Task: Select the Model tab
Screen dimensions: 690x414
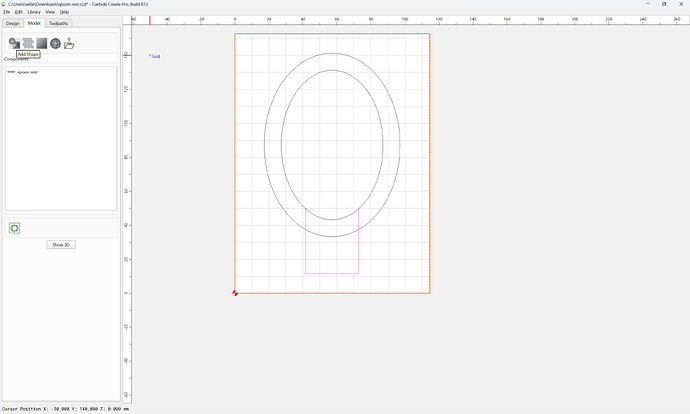Action: pyautogui.click(x=34, y=23)
